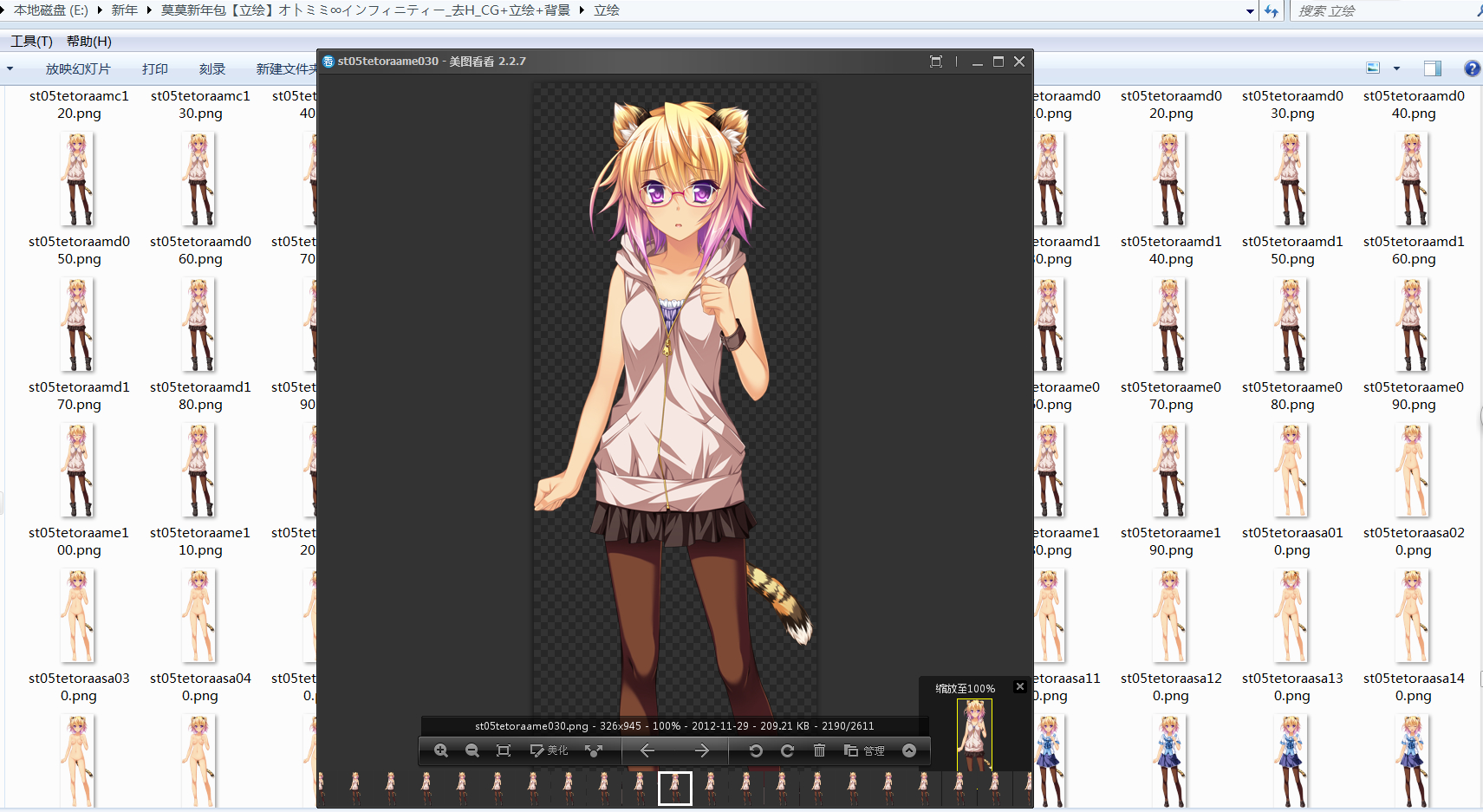1483x812 pixels.
Task: Toggle the Explorer preview pane icon
Action: (x=1433, y=68)
